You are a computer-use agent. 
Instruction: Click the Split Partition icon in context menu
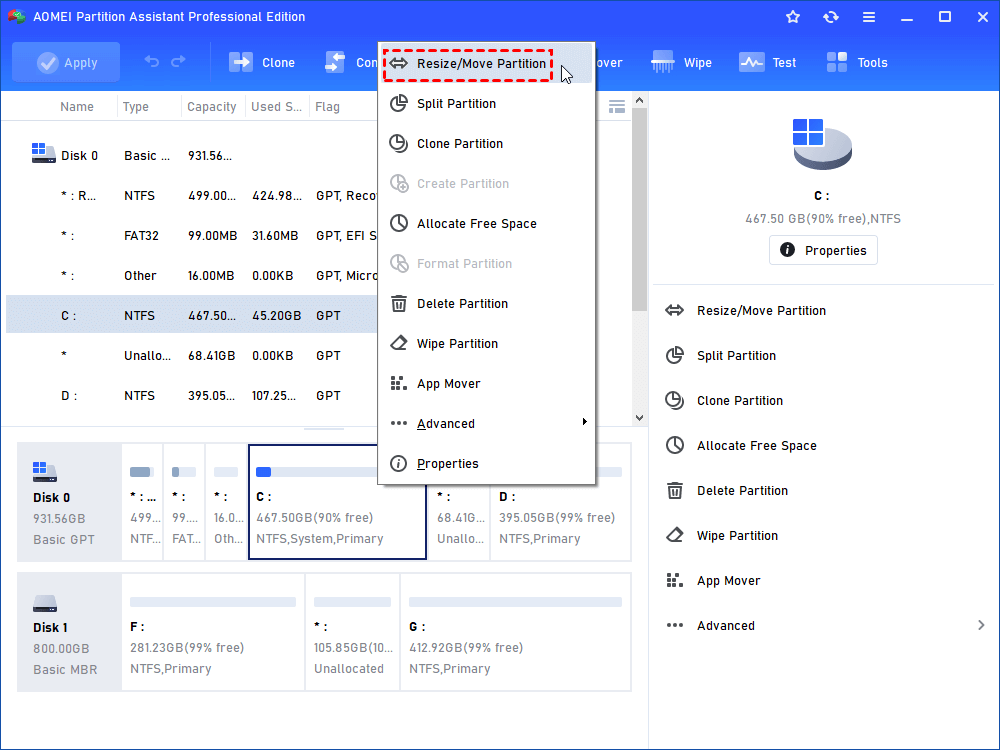point(399,103)
